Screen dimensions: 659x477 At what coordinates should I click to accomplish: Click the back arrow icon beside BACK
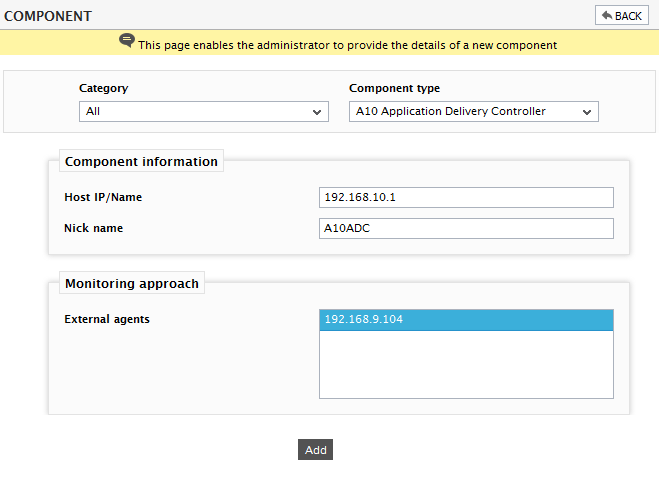(607, 16)
